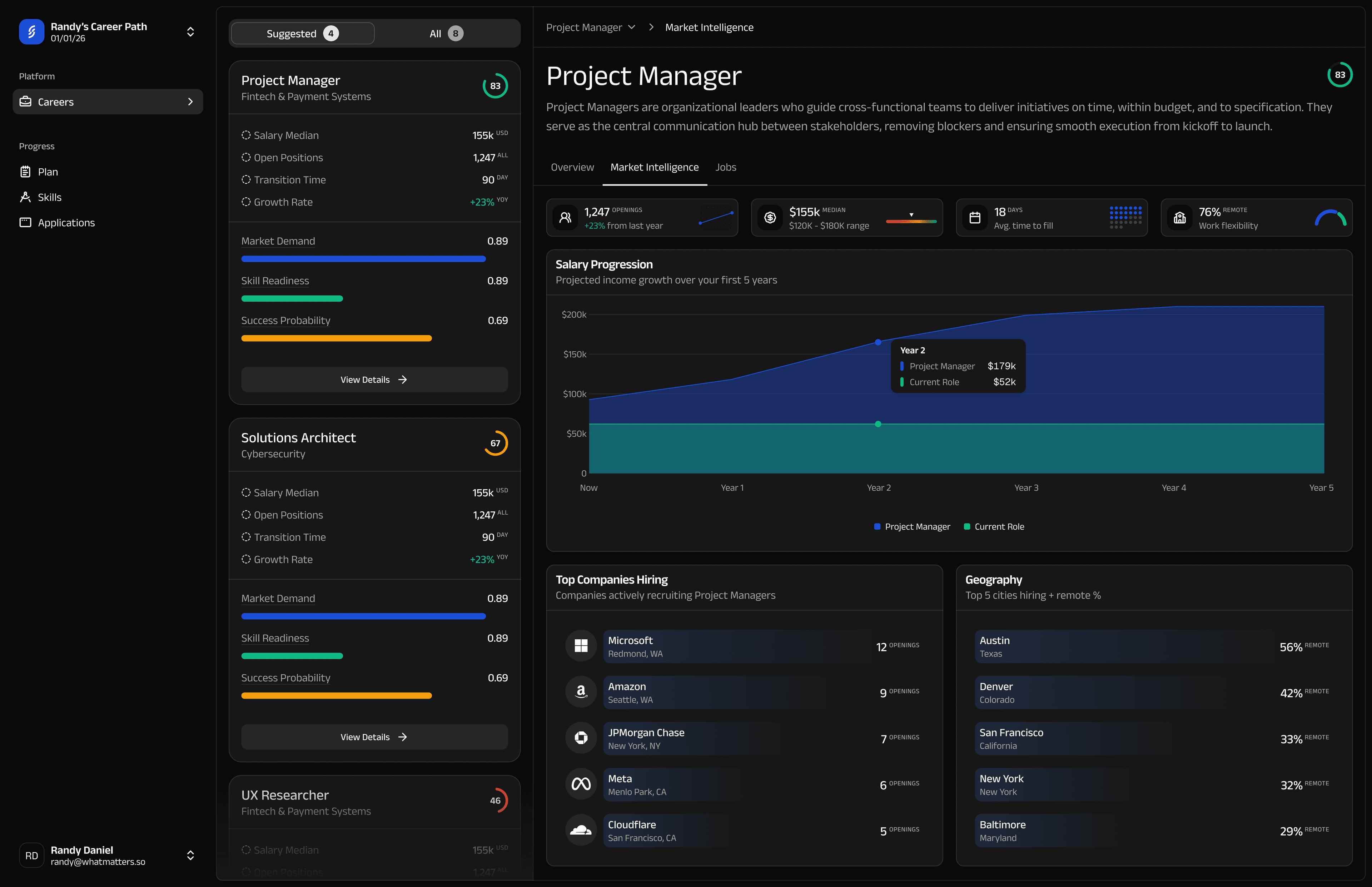Switch to the Jobs tab
This screenshot has height=887, width=1372.
tap(725, 167)
